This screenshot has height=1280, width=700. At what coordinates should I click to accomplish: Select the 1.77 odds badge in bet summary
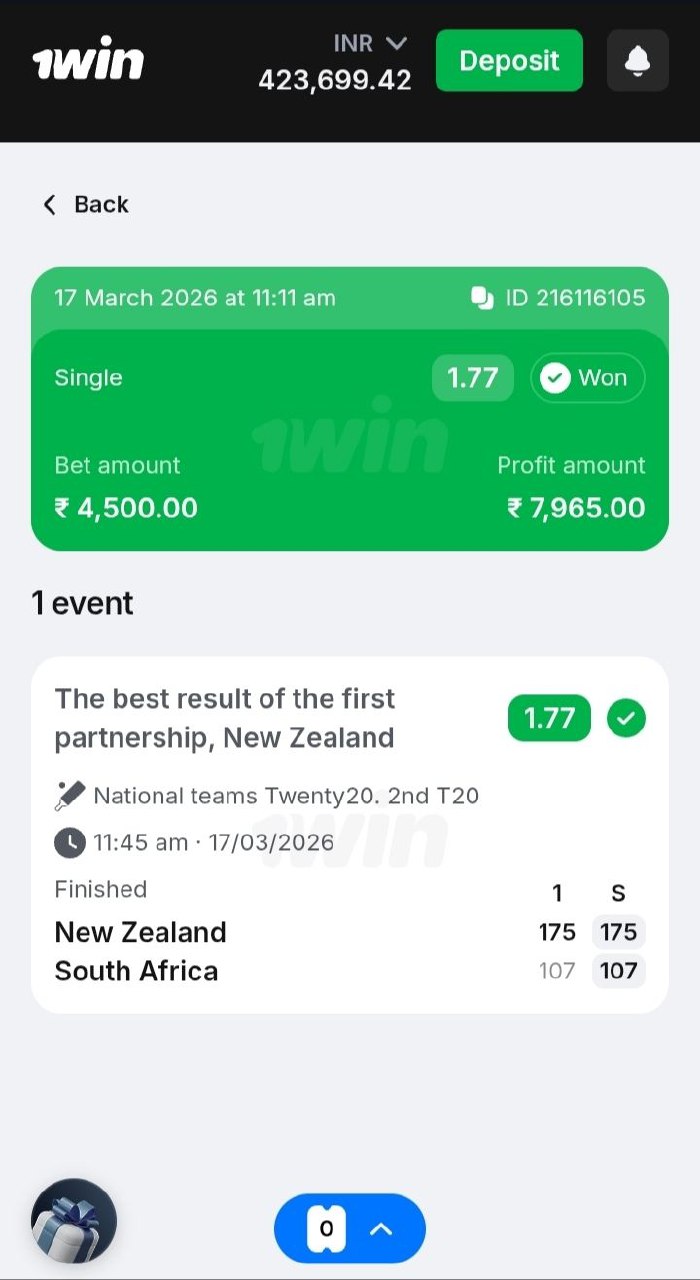click(472, 378)
